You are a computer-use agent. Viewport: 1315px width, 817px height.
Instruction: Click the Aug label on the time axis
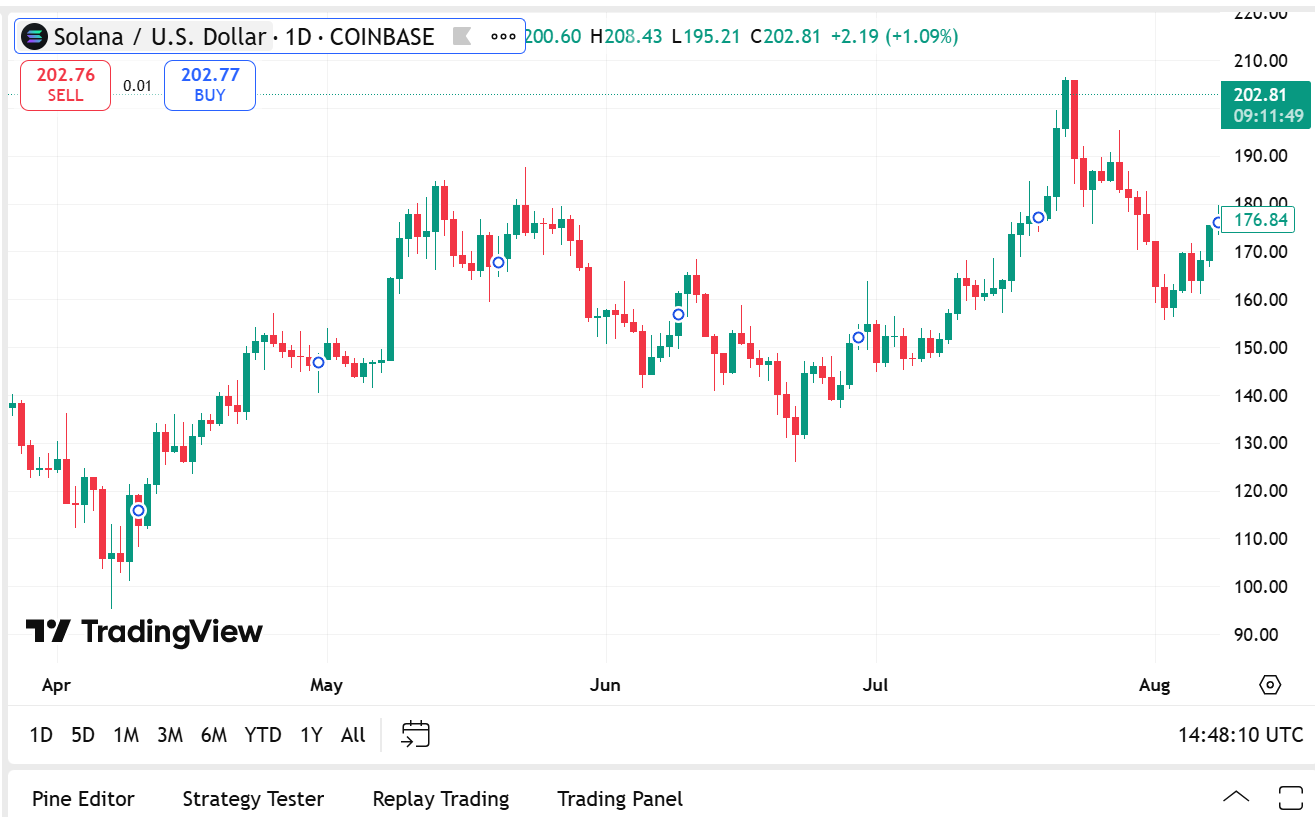click(x=1155, y=686)
